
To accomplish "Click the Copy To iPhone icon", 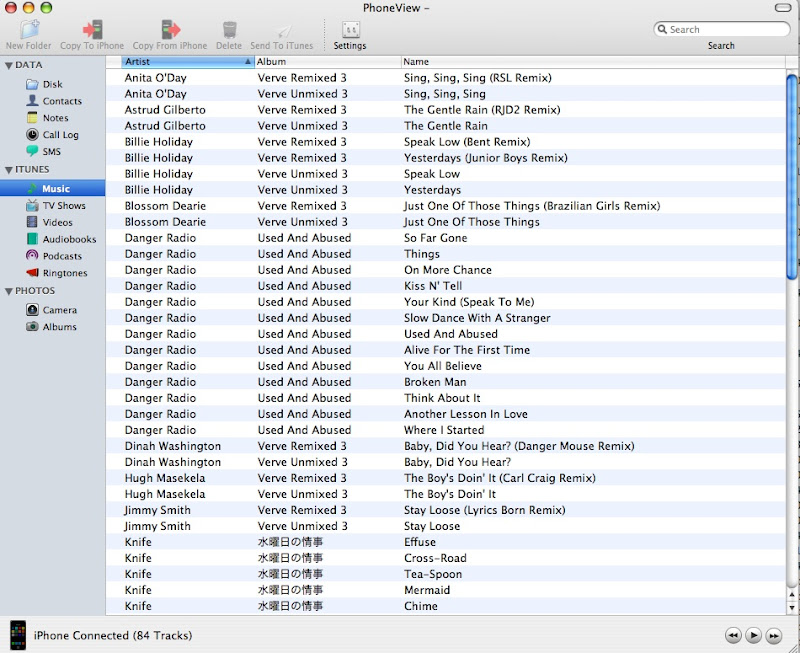I will (92, 30).
